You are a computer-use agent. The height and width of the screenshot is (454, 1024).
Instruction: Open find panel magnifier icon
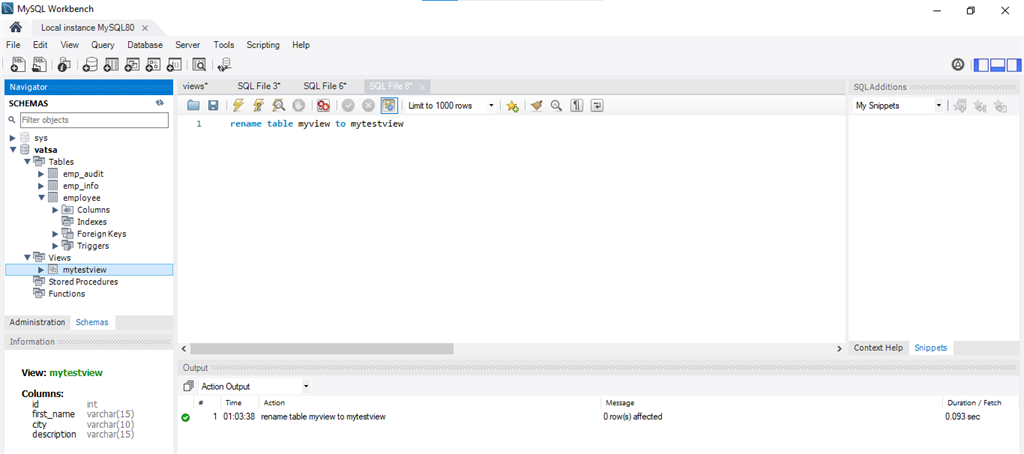[x=556, y=105]
